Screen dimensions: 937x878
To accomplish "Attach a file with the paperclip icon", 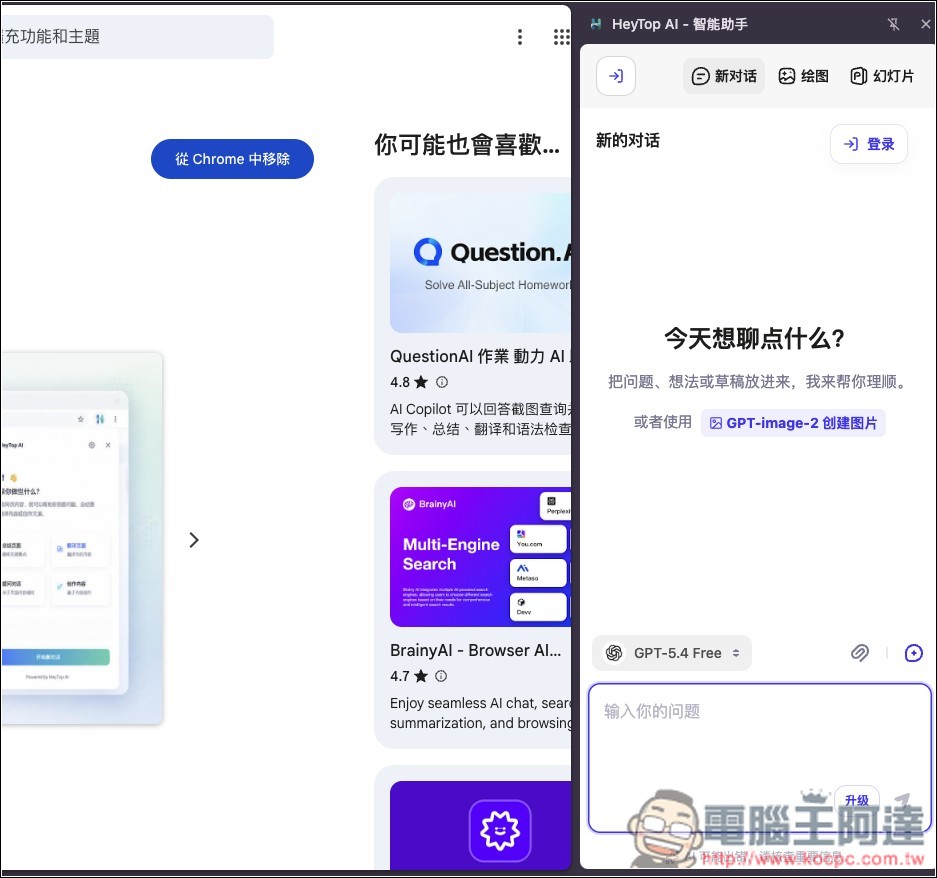I will click(859, 653).
